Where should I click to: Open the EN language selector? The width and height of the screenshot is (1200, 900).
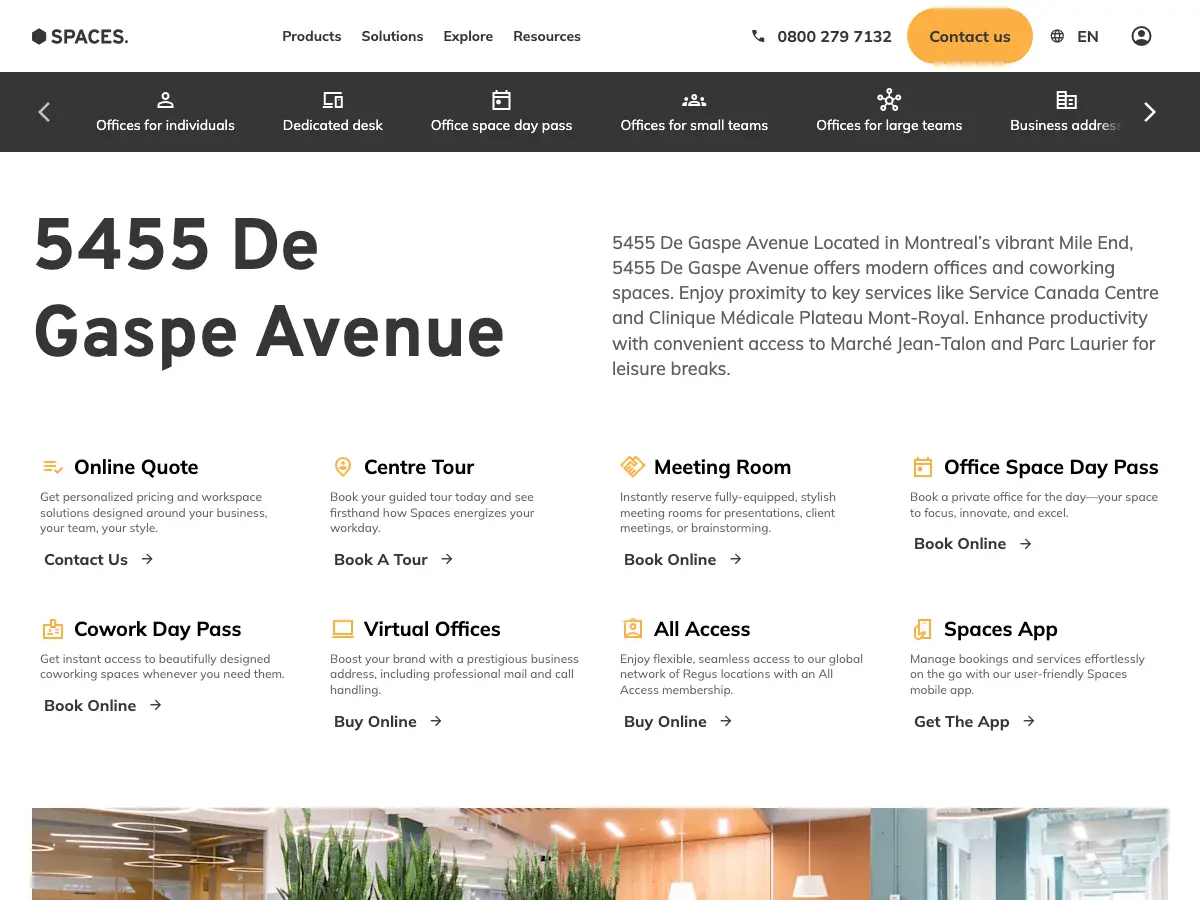coord(1088,37)
